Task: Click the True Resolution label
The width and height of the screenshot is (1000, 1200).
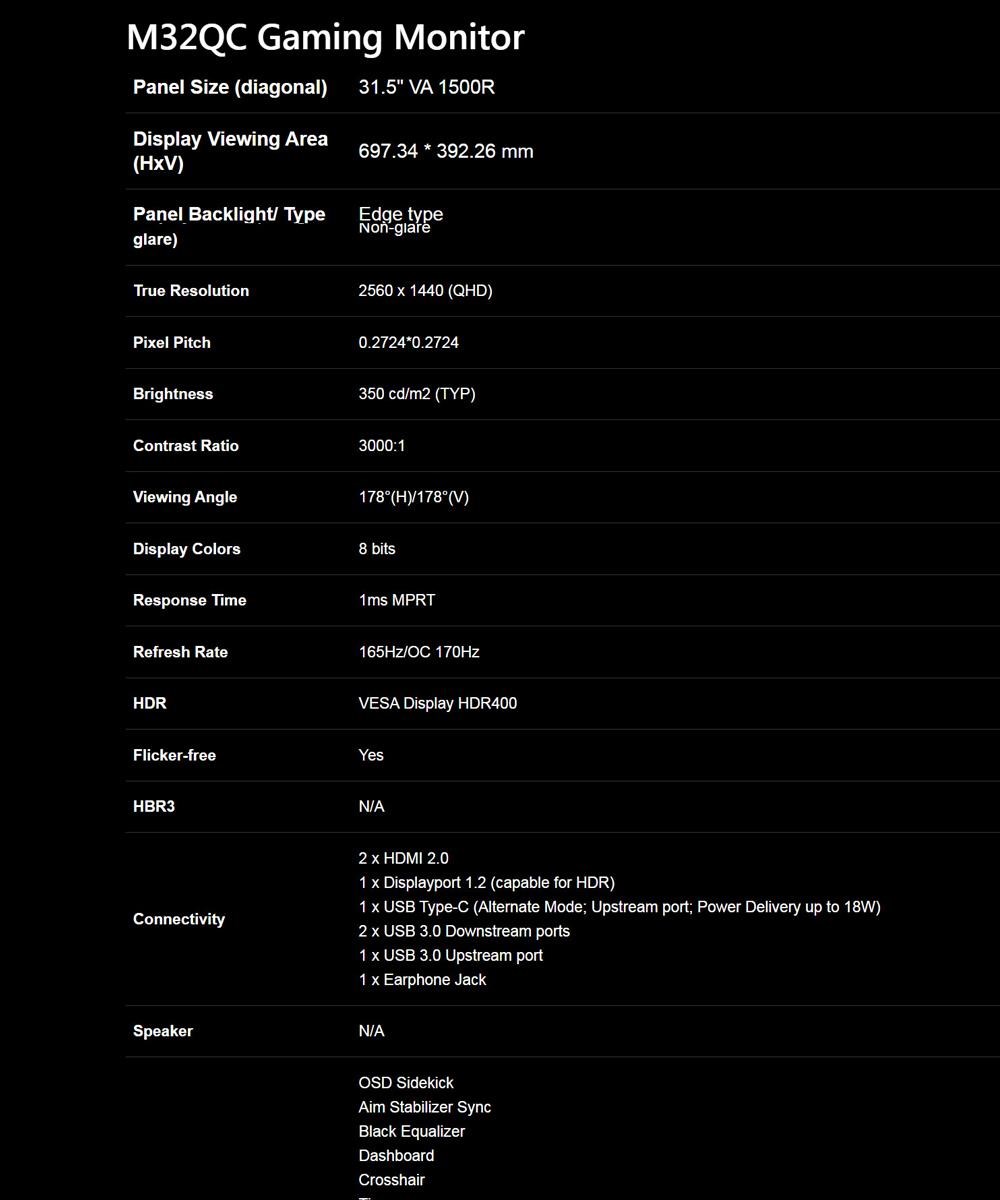Action: tap(191, 291)
